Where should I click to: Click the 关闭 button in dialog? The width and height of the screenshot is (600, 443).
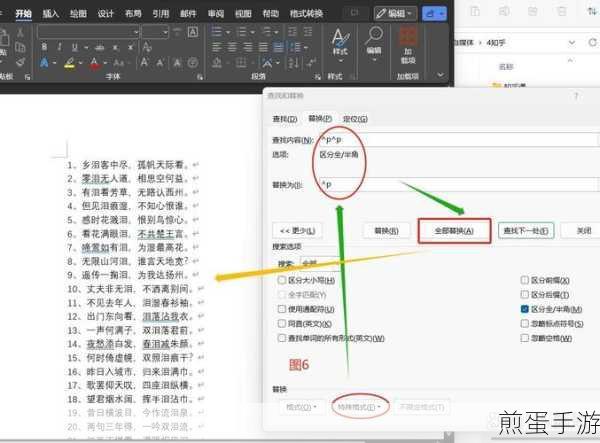584,231
